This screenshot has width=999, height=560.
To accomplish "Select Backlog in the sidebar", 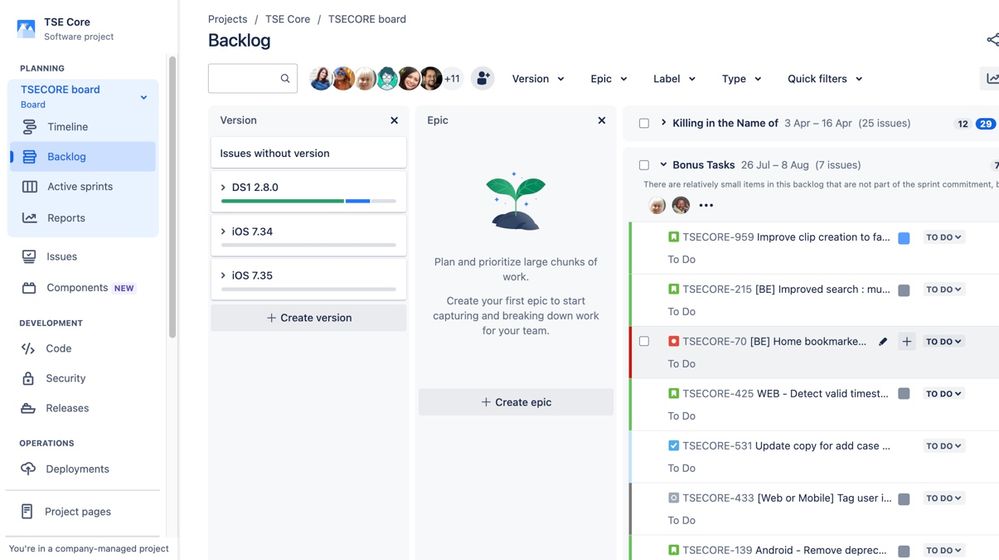I will (x=82, y=157).
